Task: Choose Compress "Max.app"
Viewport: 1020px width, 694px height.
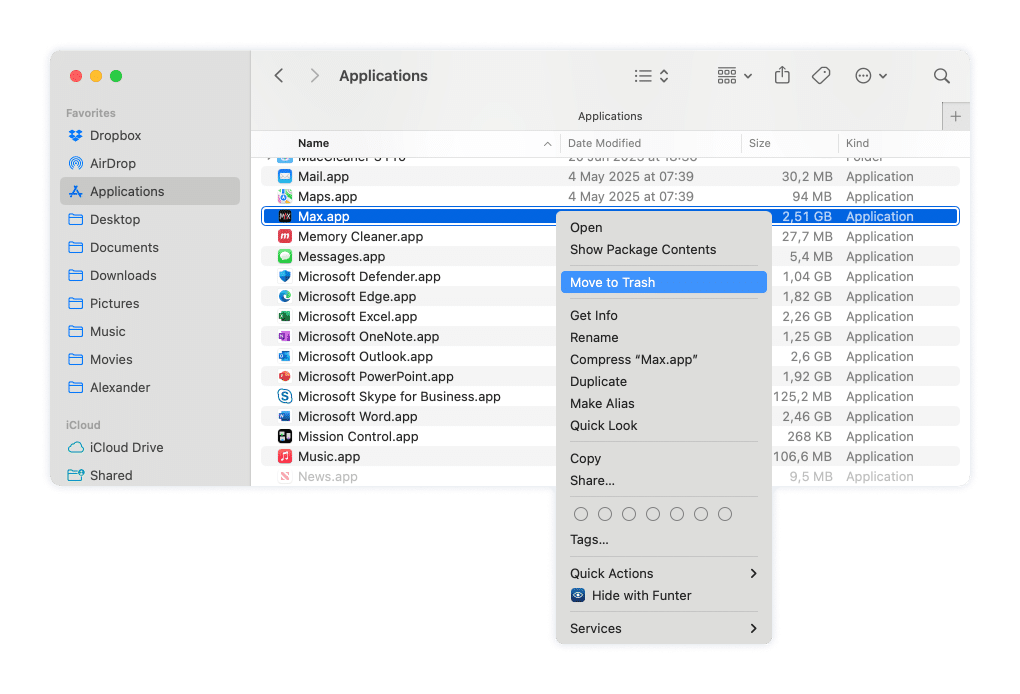Action: click(x=664, y=360)
